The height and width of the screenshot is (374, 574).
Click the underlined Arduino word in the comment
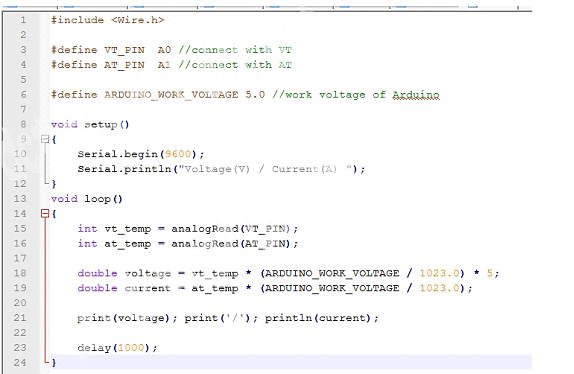pos(416,95)
